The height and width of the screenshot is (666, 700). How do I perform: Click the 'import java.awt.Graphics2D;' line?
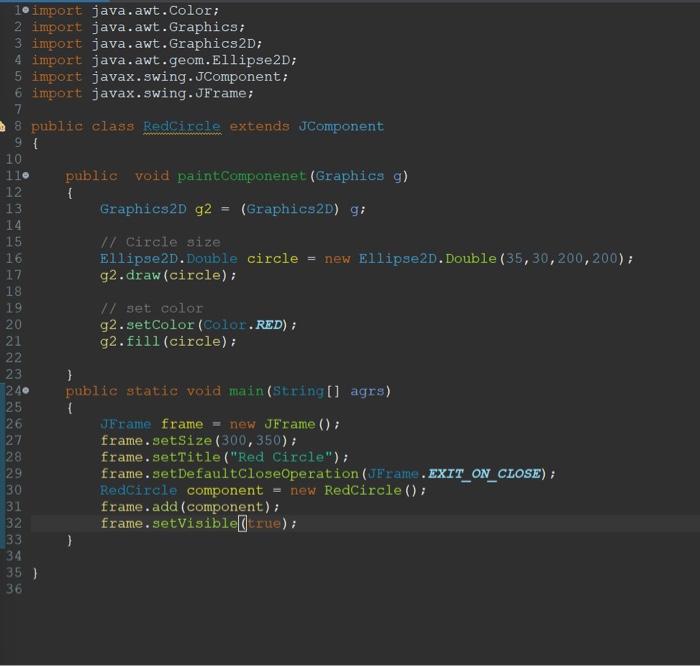pos(146,43)
